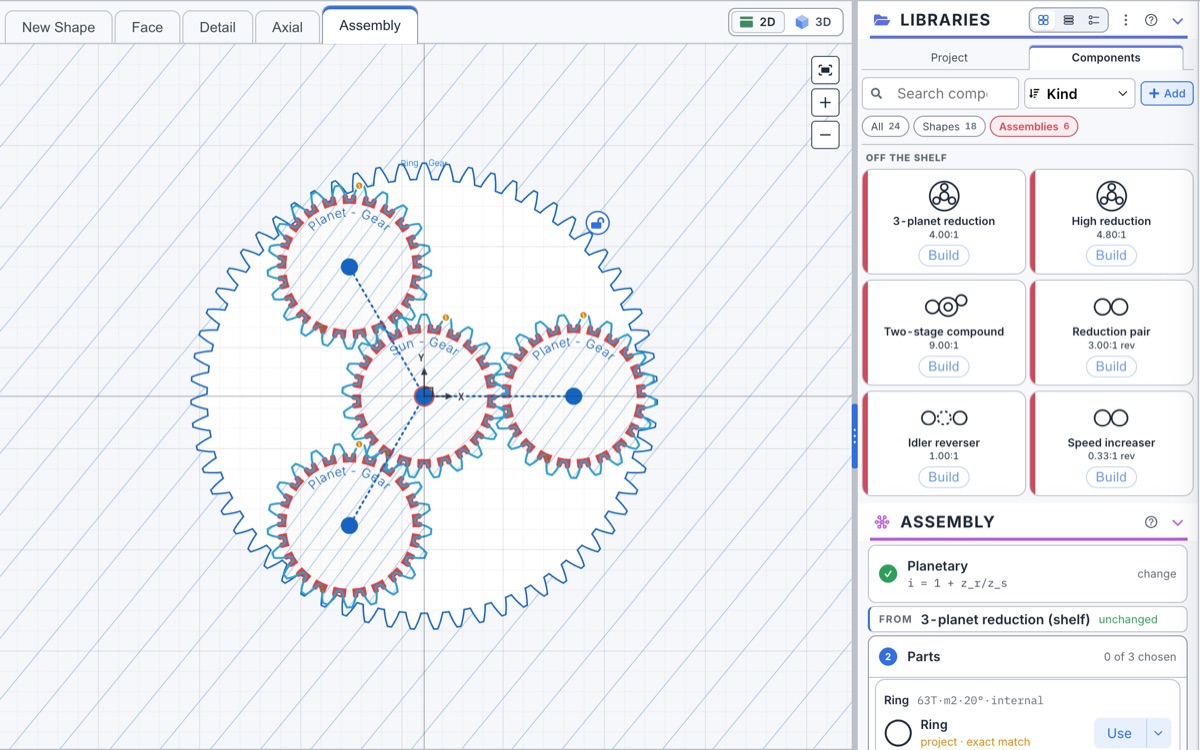Screen dimensions: 1200x750
Task: Click the change link for Planetary
Action: [x=1156, y=574]
